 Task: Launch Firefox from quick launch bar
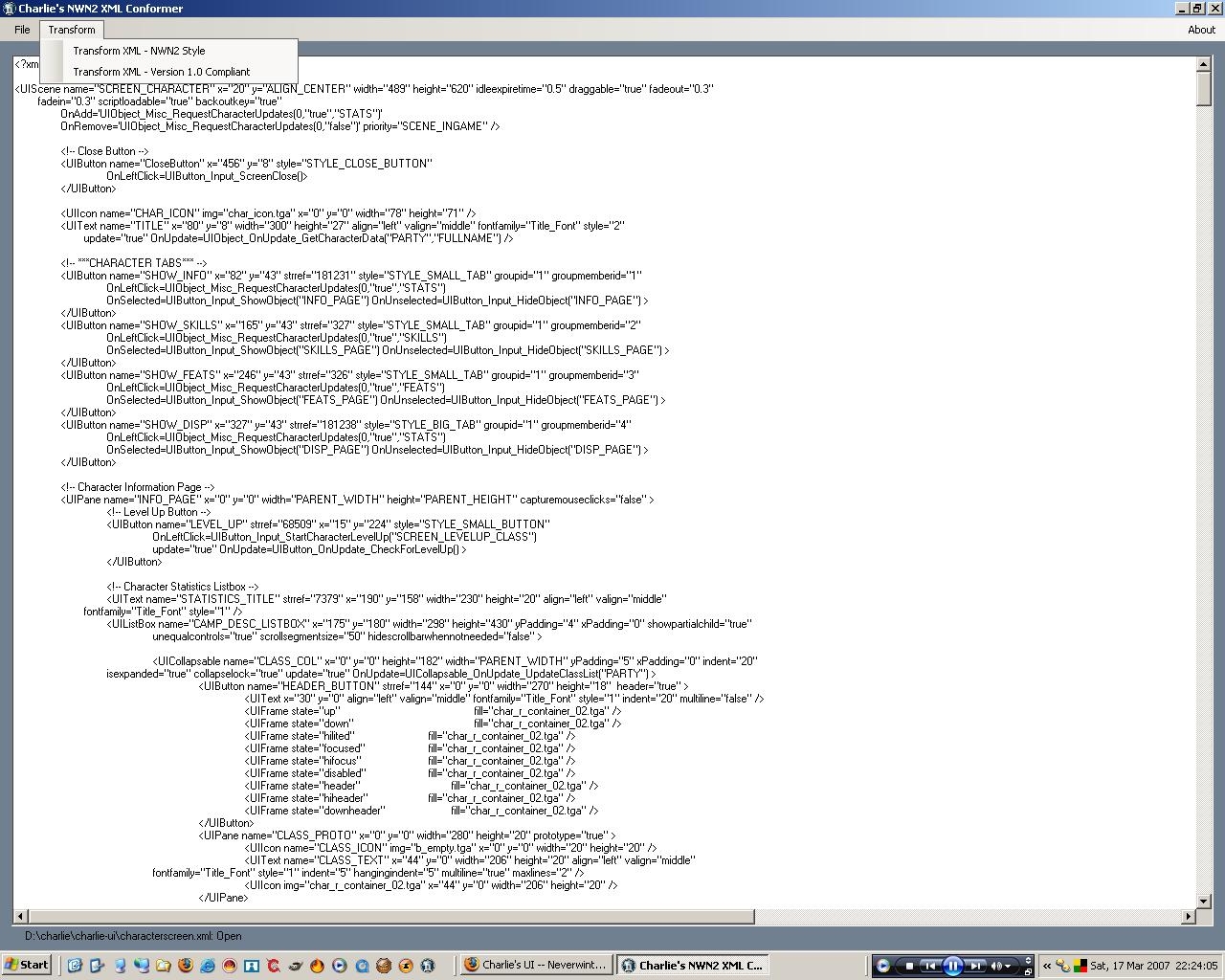click(186, 966)
